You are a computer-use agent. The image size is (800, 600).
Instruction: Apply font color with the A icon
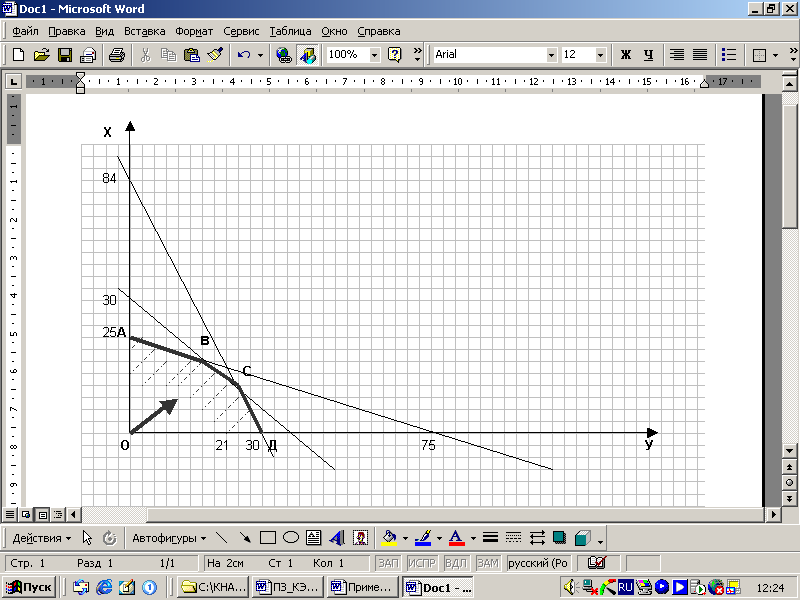pos(457,538)
